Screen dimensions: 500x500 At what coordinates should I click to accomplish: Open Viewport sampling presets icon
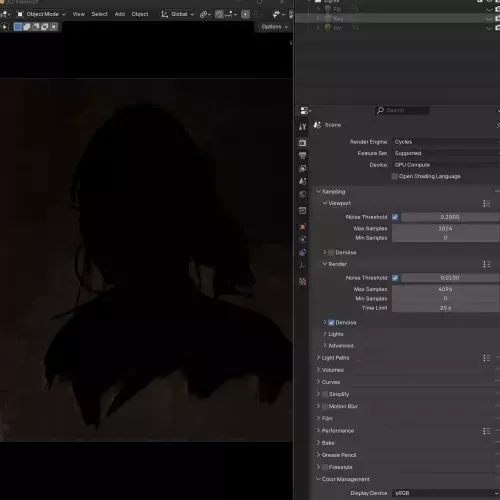pos(486,203)
